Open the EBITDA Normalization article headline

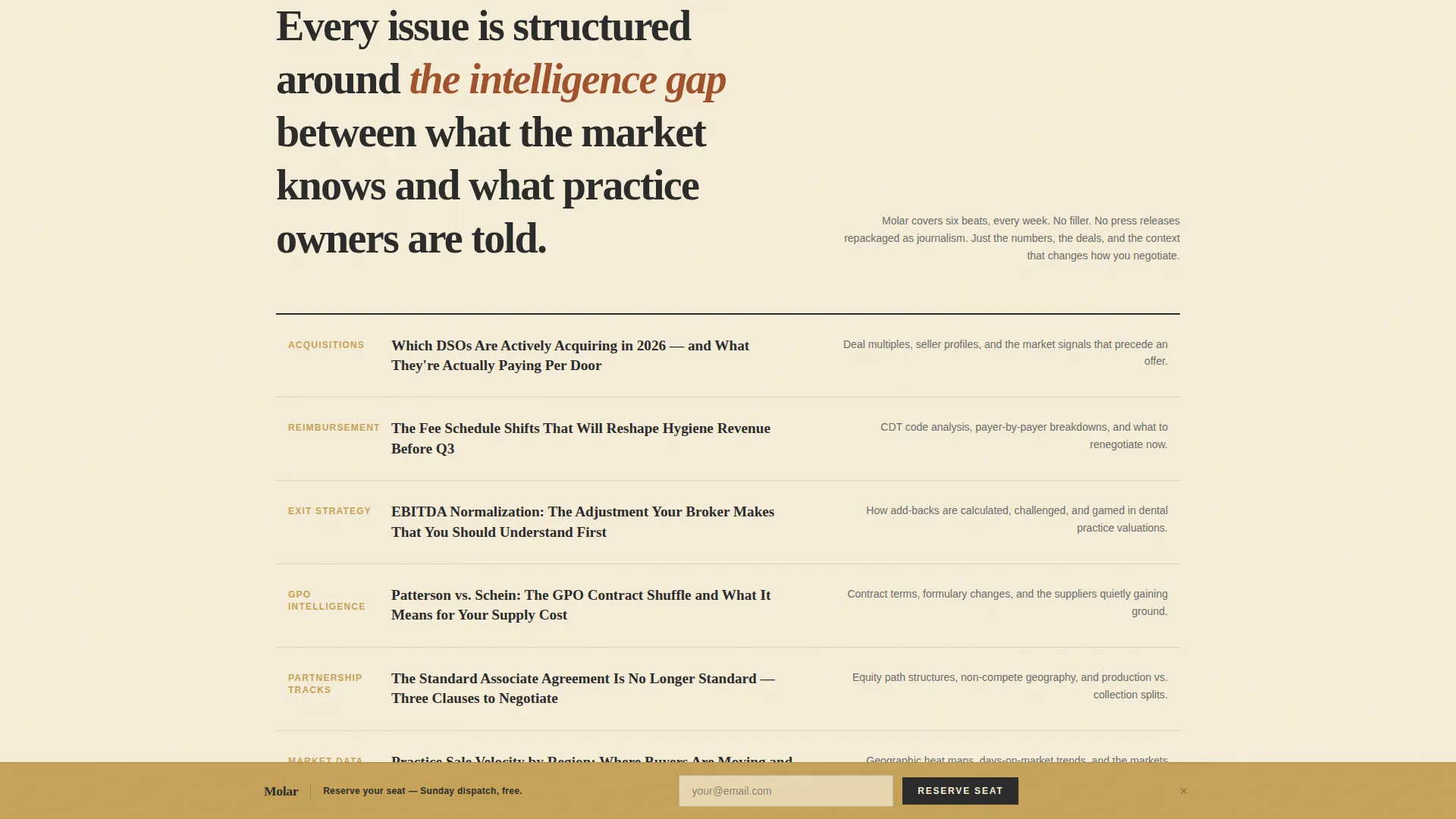coord(582,522)
